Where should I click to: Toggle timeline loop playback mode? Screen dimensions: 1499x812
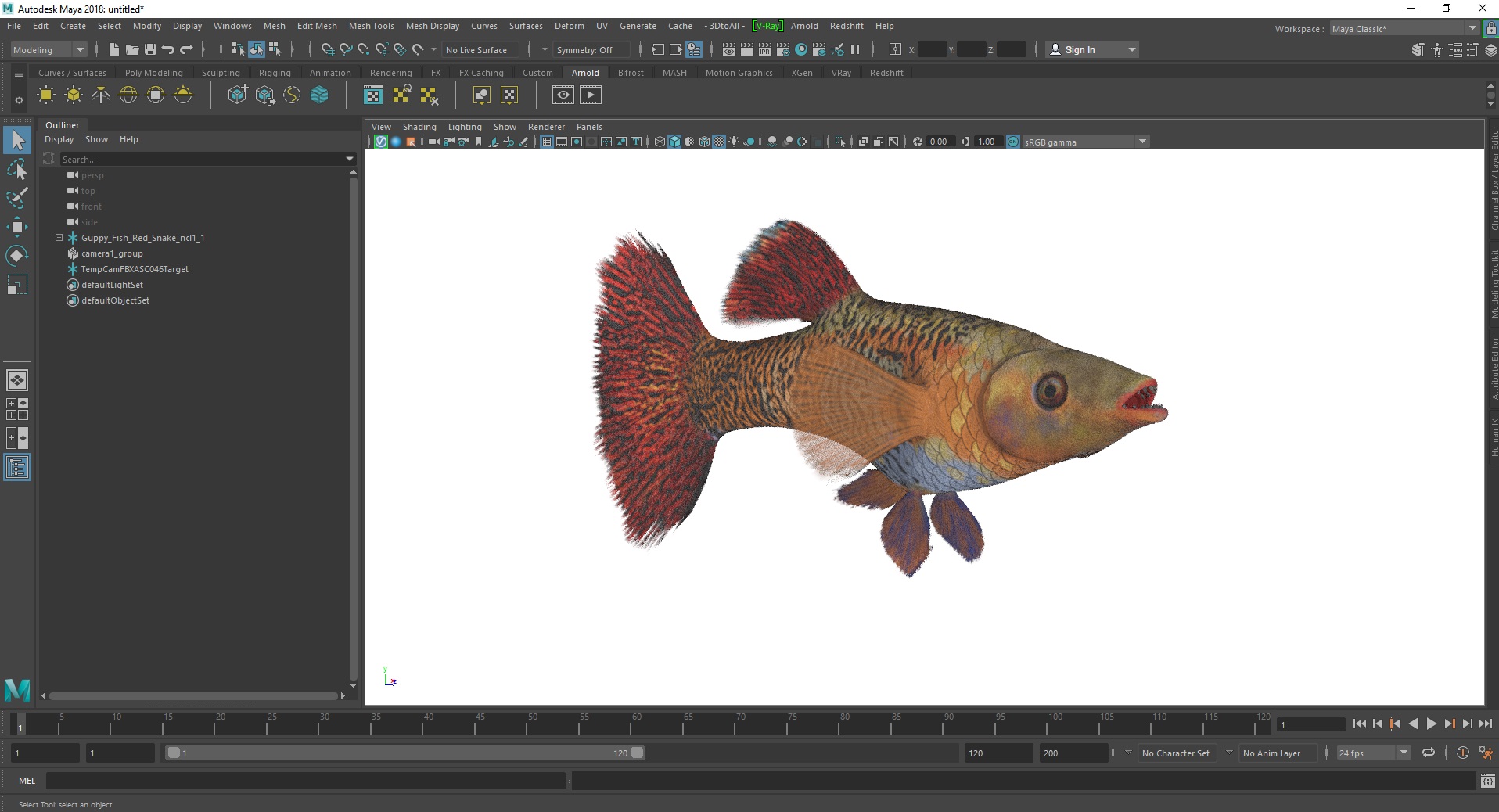click(1429, 753)
